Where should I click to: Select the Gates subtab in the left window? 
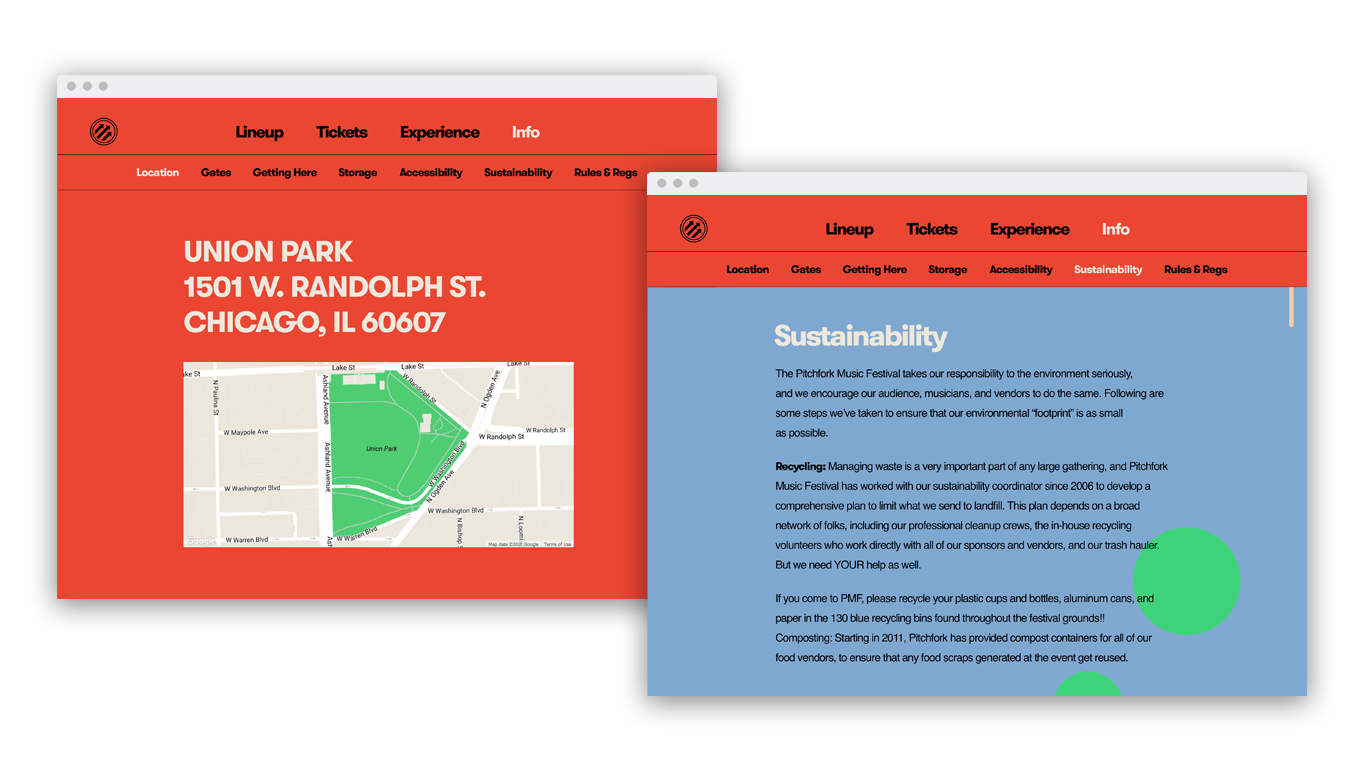point(216,172)
